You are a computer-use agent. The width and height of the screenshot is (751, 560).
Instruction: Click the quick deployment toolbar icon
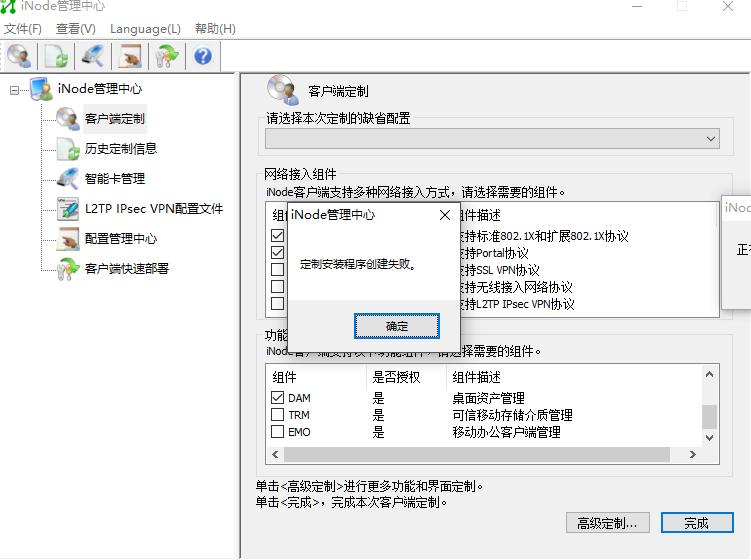167,56
